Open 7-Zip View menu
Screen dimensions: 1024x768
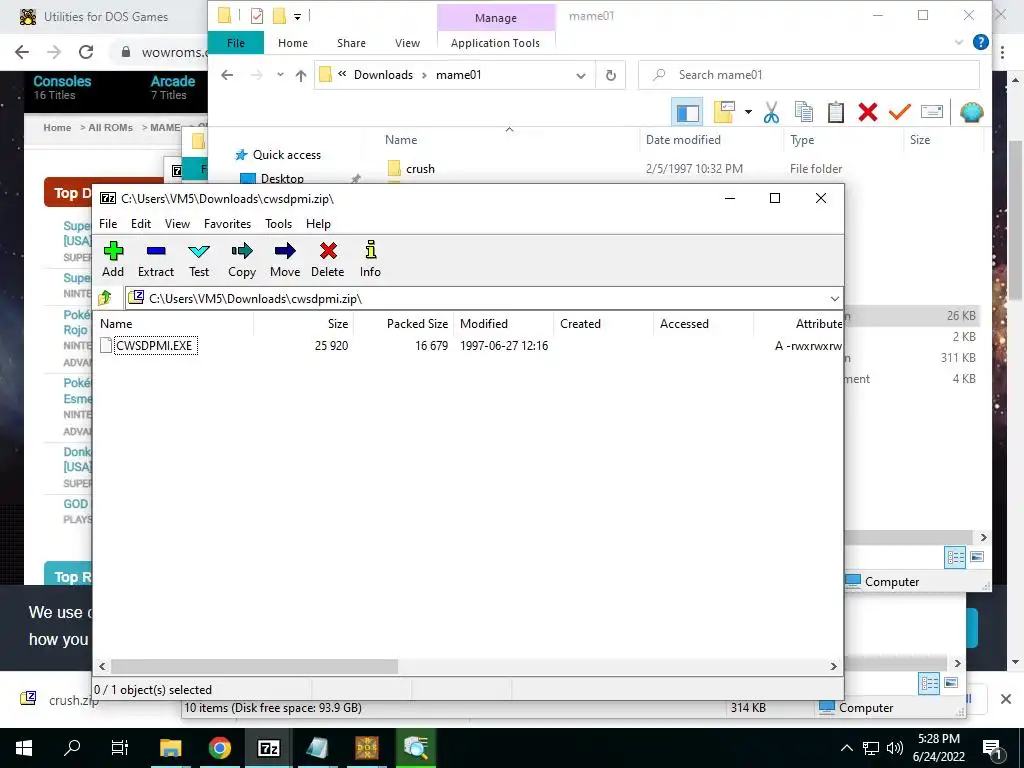[177, 223]
